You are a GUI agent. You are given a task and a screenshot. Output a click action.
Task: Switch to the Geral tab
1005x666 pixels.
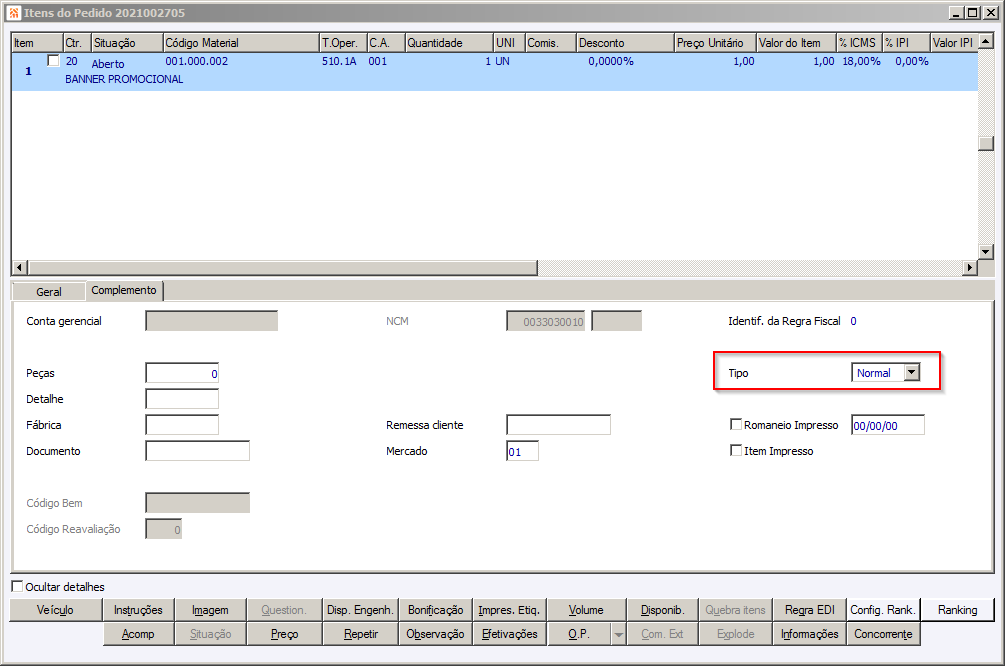pos(49,292)
